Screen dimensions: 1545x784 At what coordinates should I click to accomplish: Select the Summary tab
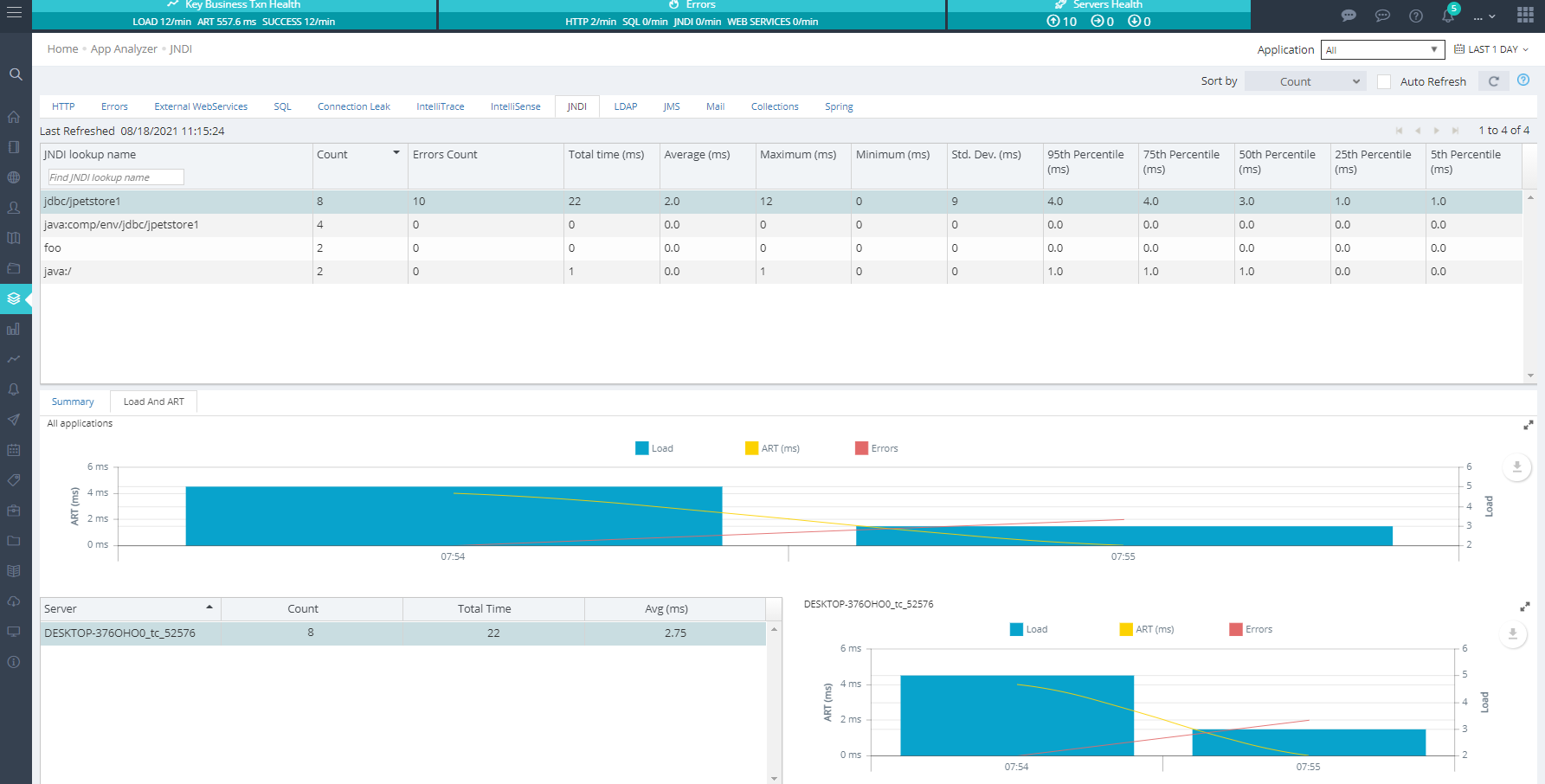click(x=73, y=402)
